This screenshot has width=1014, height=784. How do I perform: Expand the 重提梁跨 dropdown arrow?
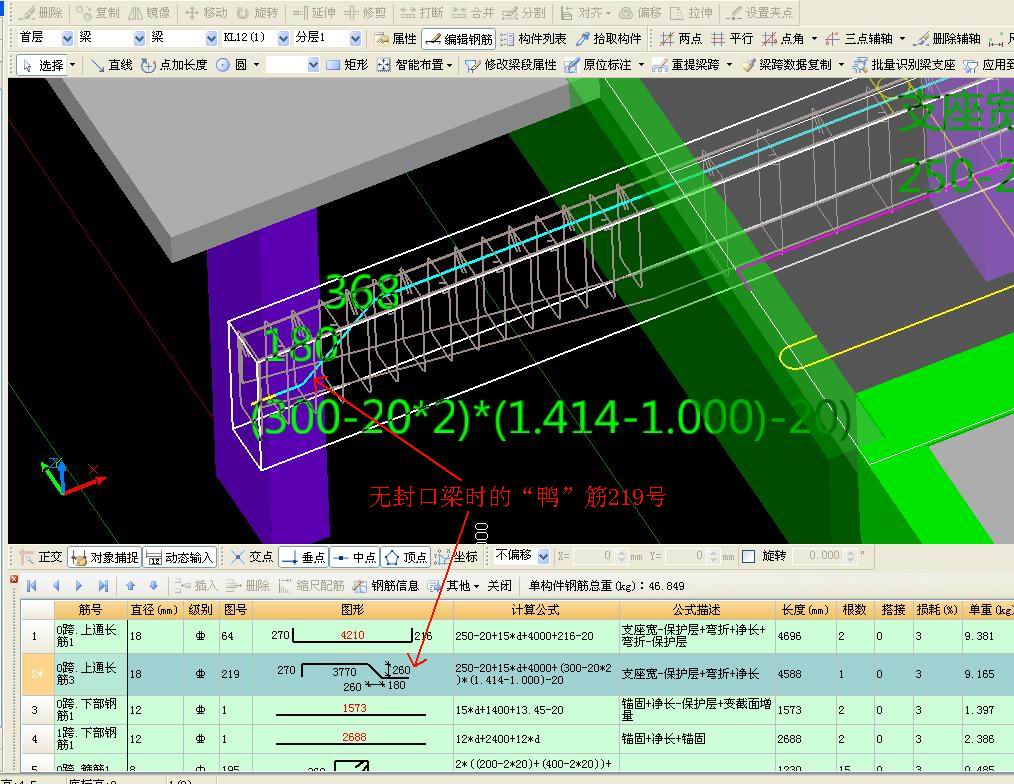[x=729, y=65]
